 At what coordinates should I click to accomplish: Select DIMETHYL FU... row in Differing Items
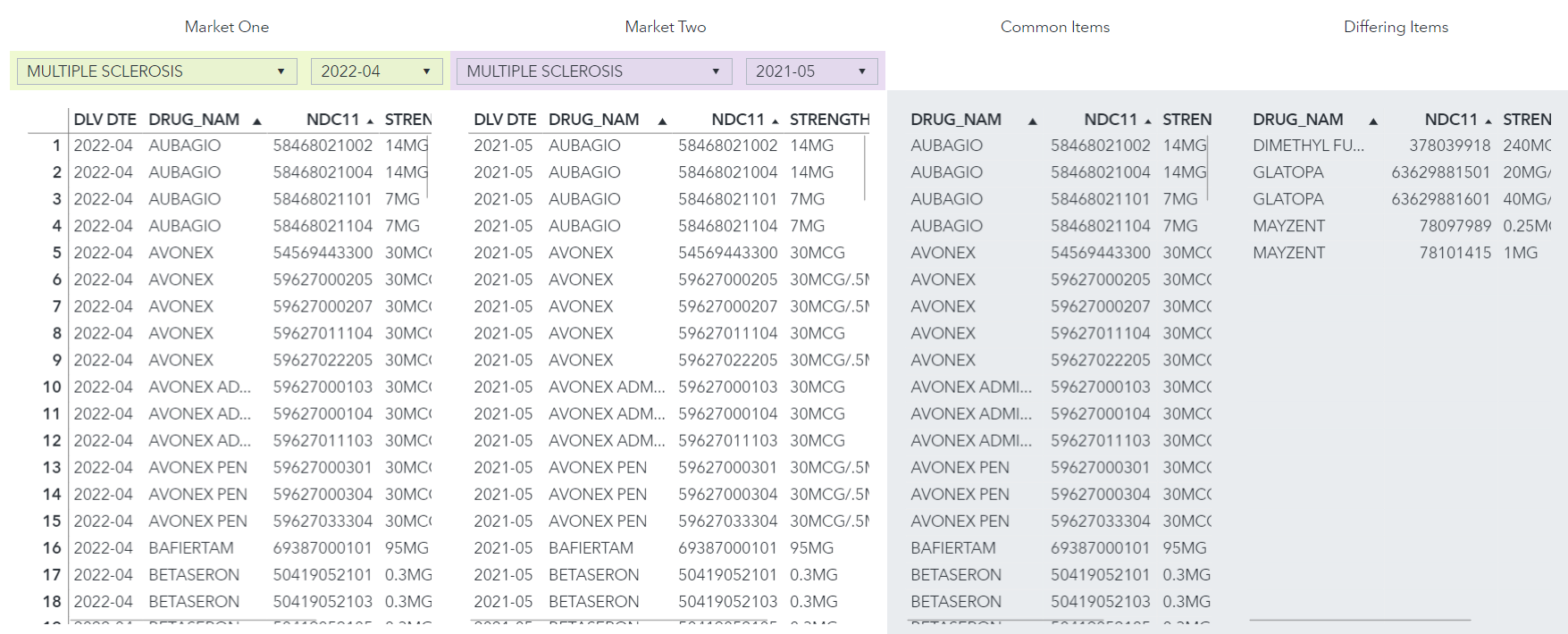pyautogui.click(x=1308, y=146)
